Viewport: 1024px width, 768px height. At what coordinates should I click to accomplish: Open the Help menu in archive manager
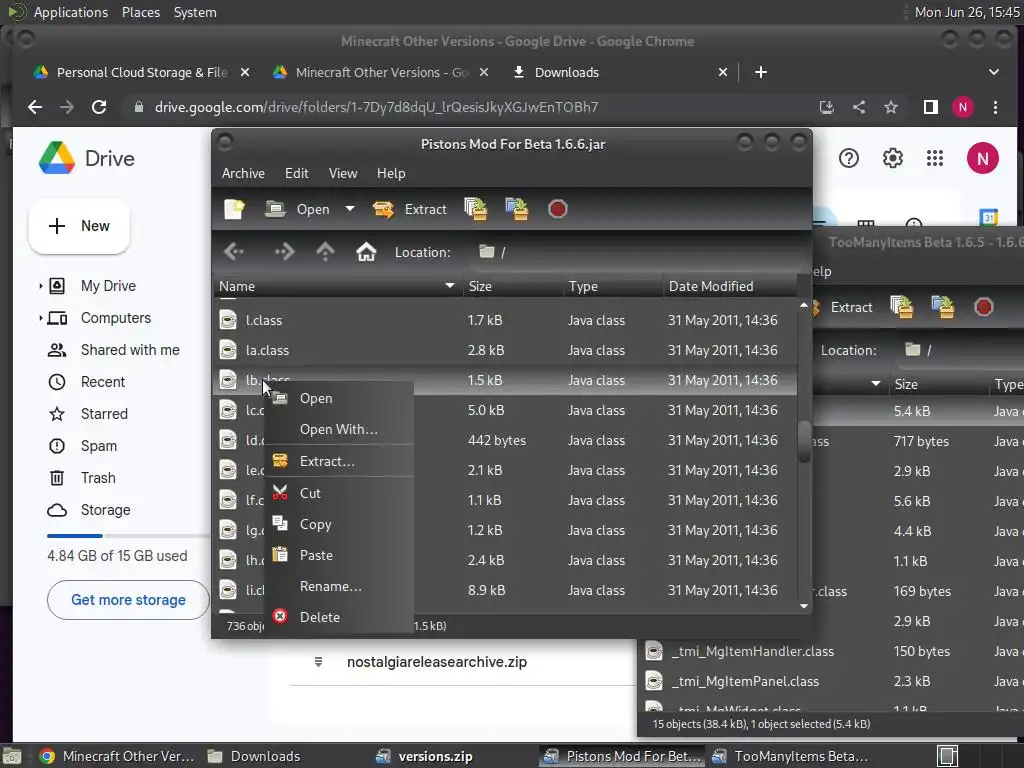tap(391, 173)
